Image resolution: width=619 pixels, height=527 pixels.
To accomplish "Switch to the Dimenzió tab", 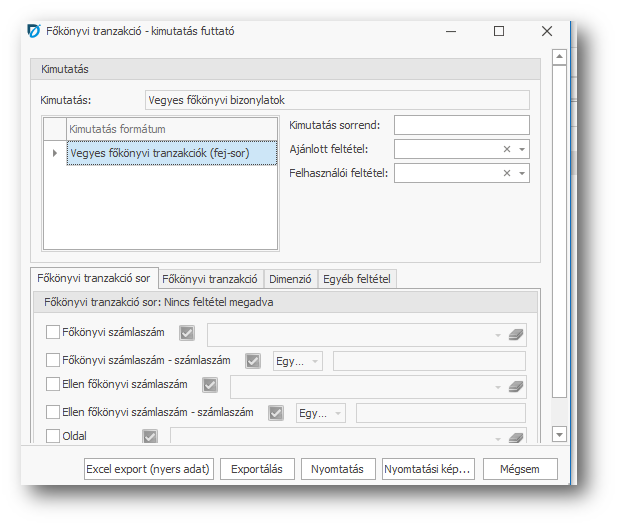I will point(292,280).
